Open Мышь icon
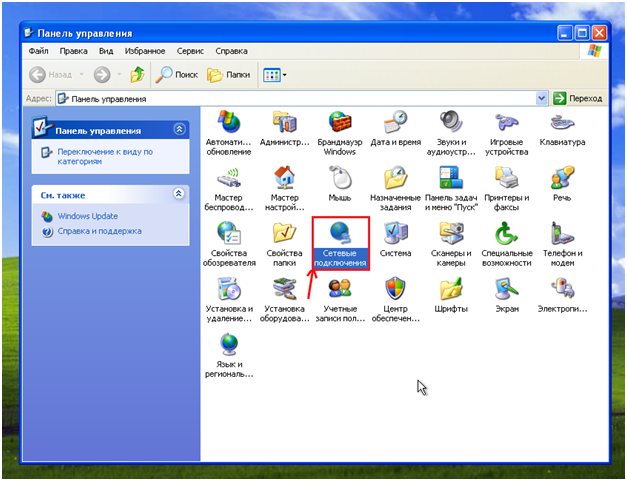The width and height of the screenshot is (627, 481). click(x=339, y=184)
